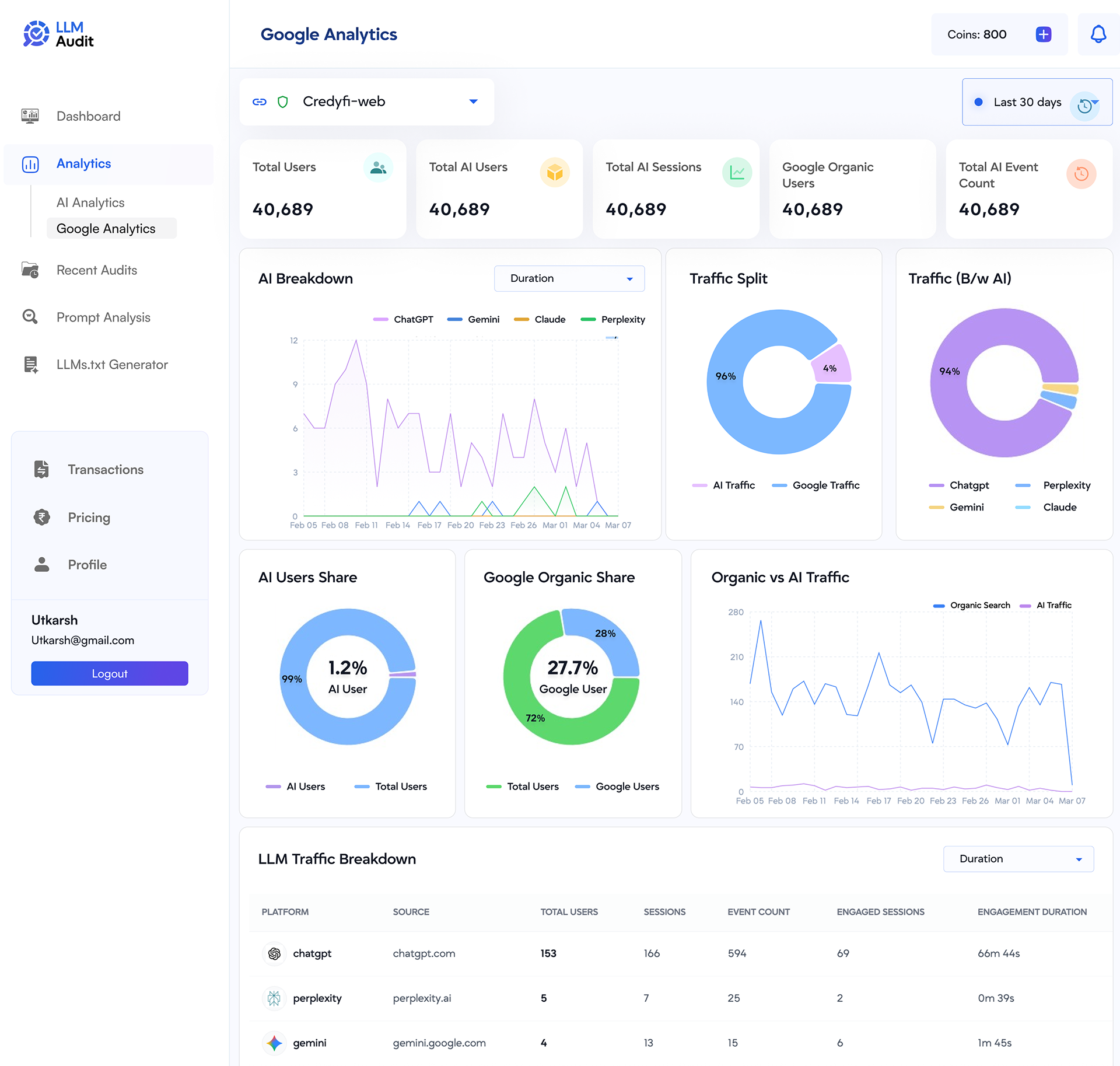Click the Total Users people icon
Screen dimensions: 1120x1066
pyautogui.click(x=378, y=168)
